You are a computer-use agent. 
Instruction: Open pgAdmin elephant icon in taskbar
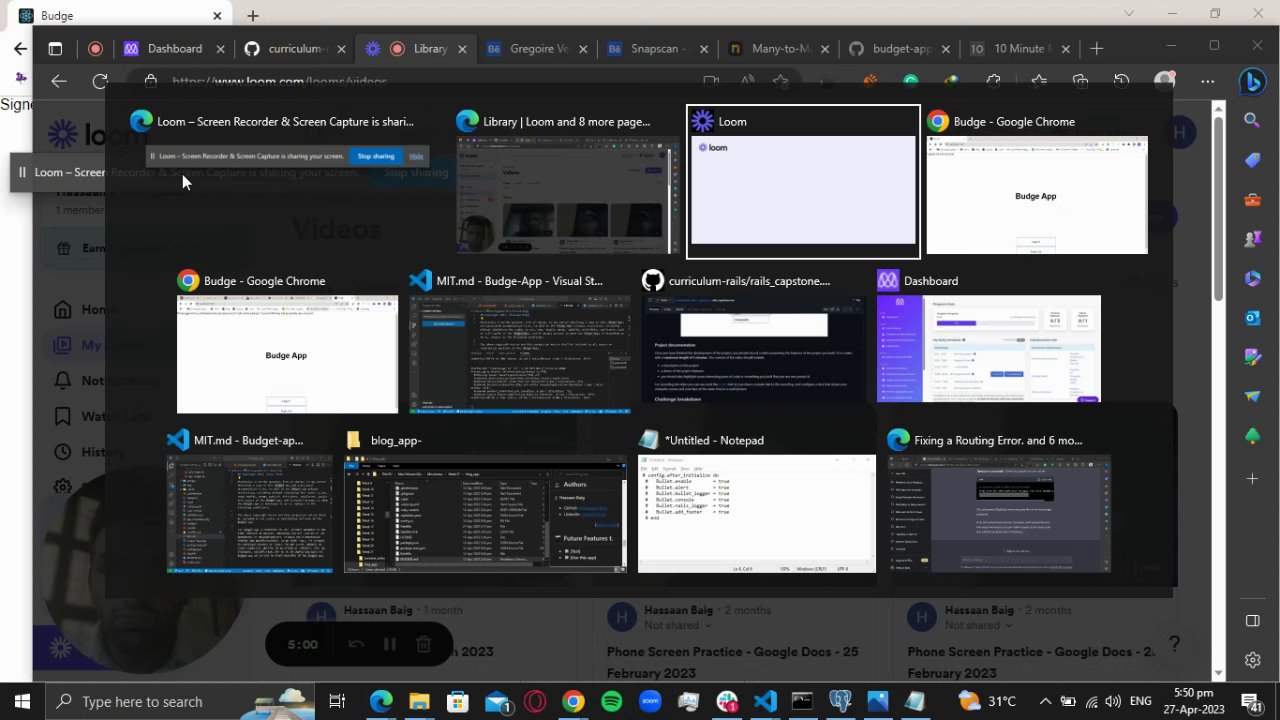tap(841, 701)
